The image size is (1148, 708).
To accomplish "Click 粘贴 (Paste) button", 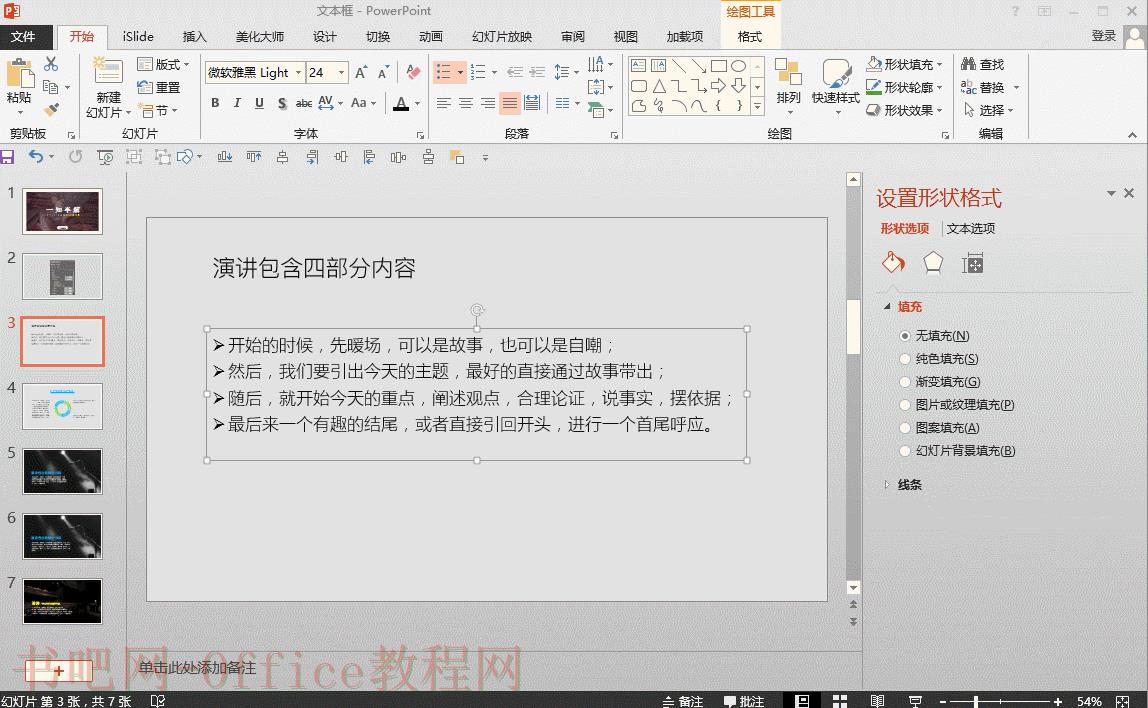I will coord(20,86).
